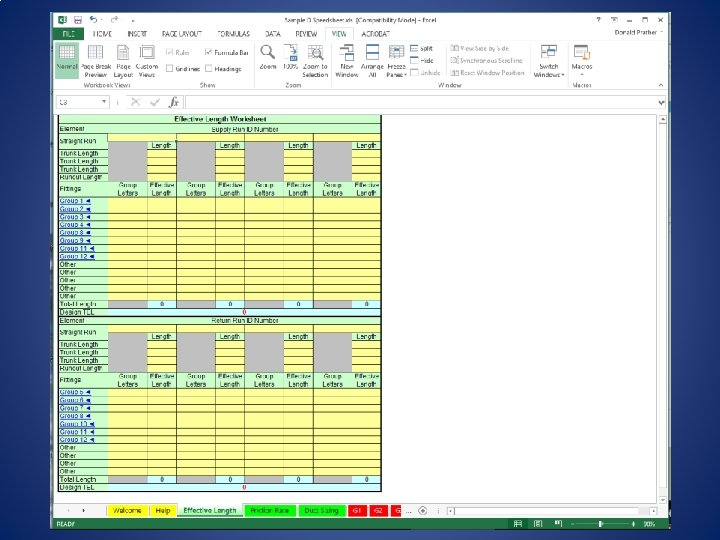Hide the current window
Image resolution: width=720 pixels, height=540 pixels.
(422, 60)
